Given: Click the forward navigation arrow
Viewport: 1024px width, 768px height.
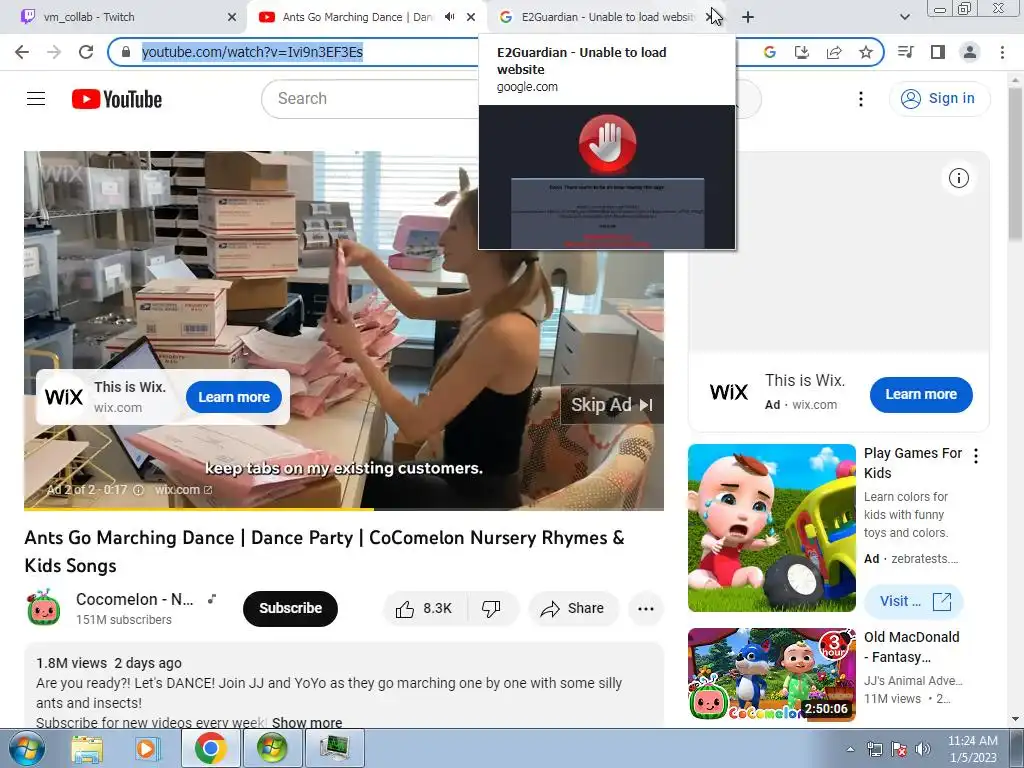Looking at the screenshot, I should (x=54, y=52).
